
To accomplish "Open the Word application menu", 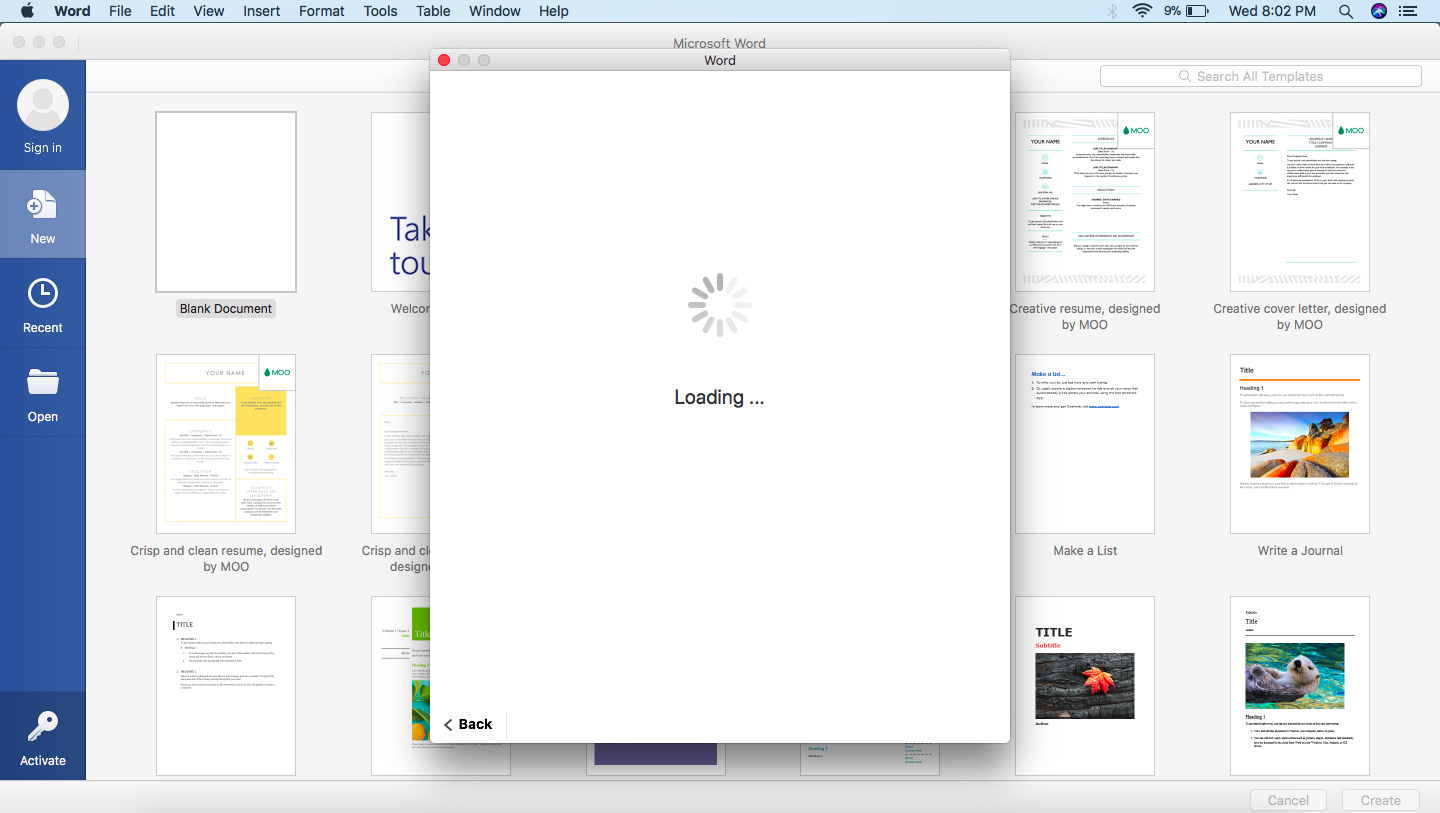I will [x=72, y=11].
